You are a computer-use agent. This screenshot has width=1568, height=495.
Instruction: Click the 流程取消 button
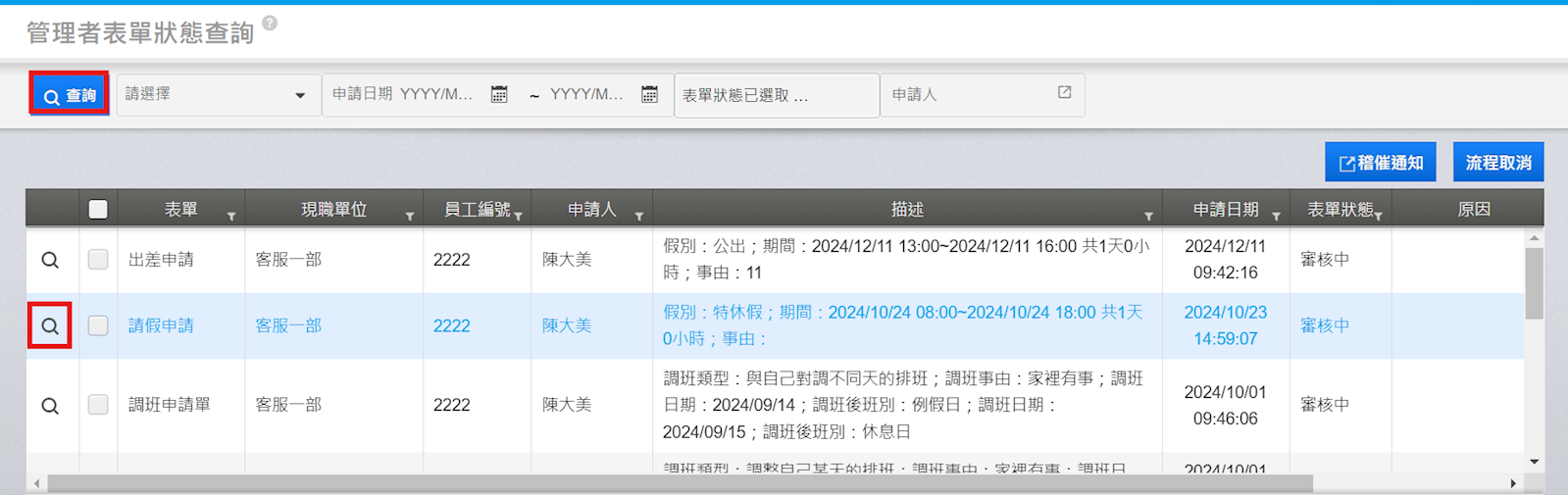tap(1497, 163)
